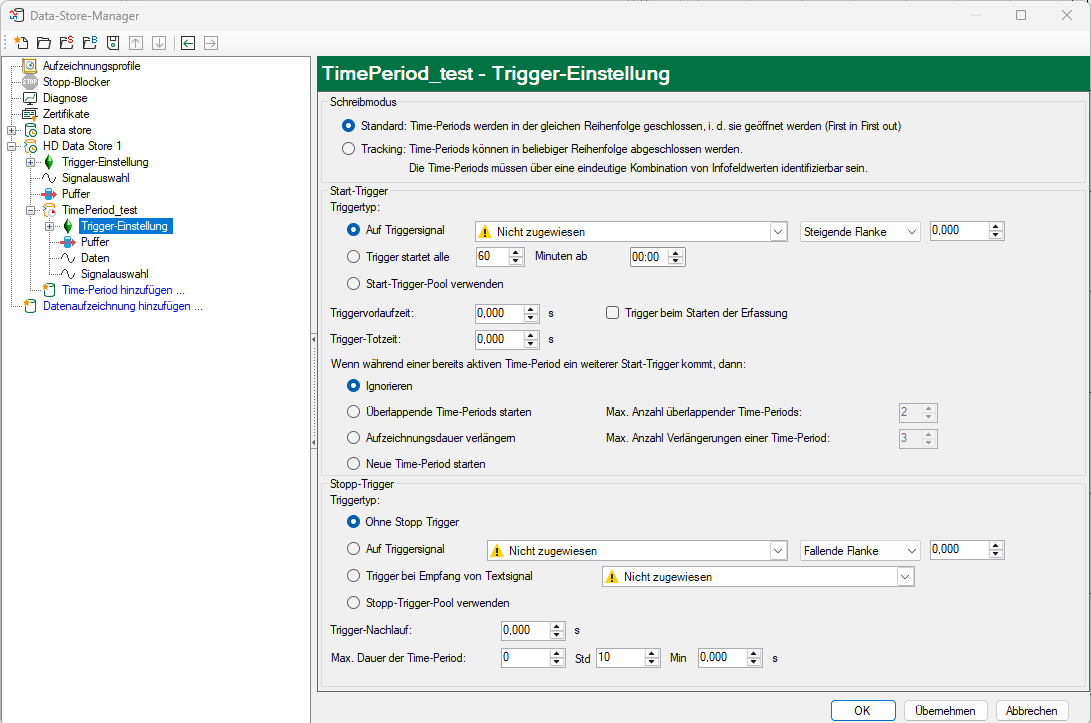Viewport: 1091px width, 723px height.
Task: Collapse the TimePeriod_test tree node
Action: tap(31, 210)
